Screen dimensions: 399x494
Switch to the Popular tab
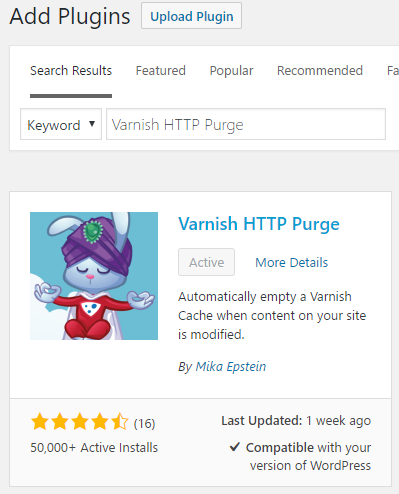(x=231, y=71)
